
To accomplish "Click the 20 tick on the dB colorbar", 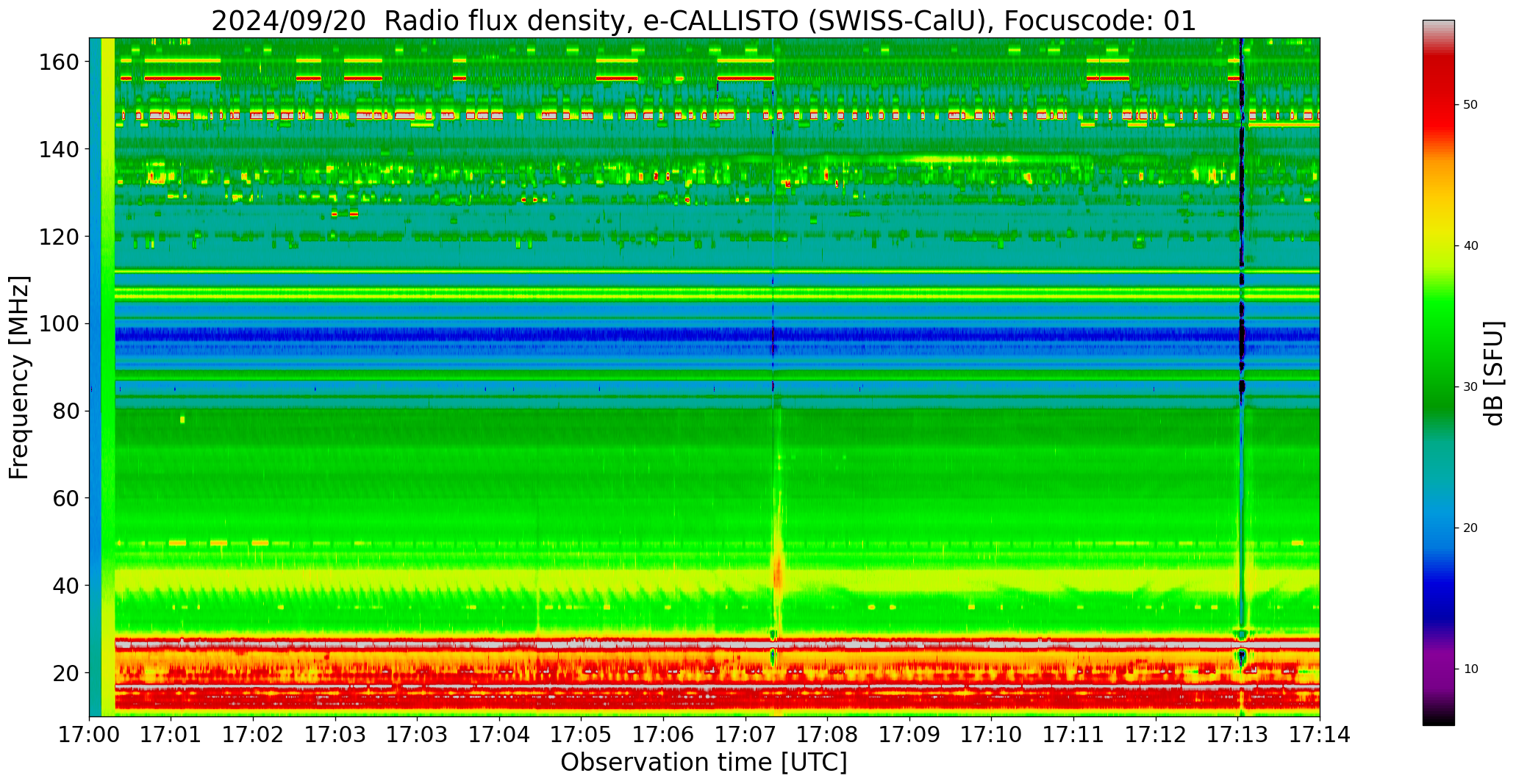I will tap(1470, 528).
